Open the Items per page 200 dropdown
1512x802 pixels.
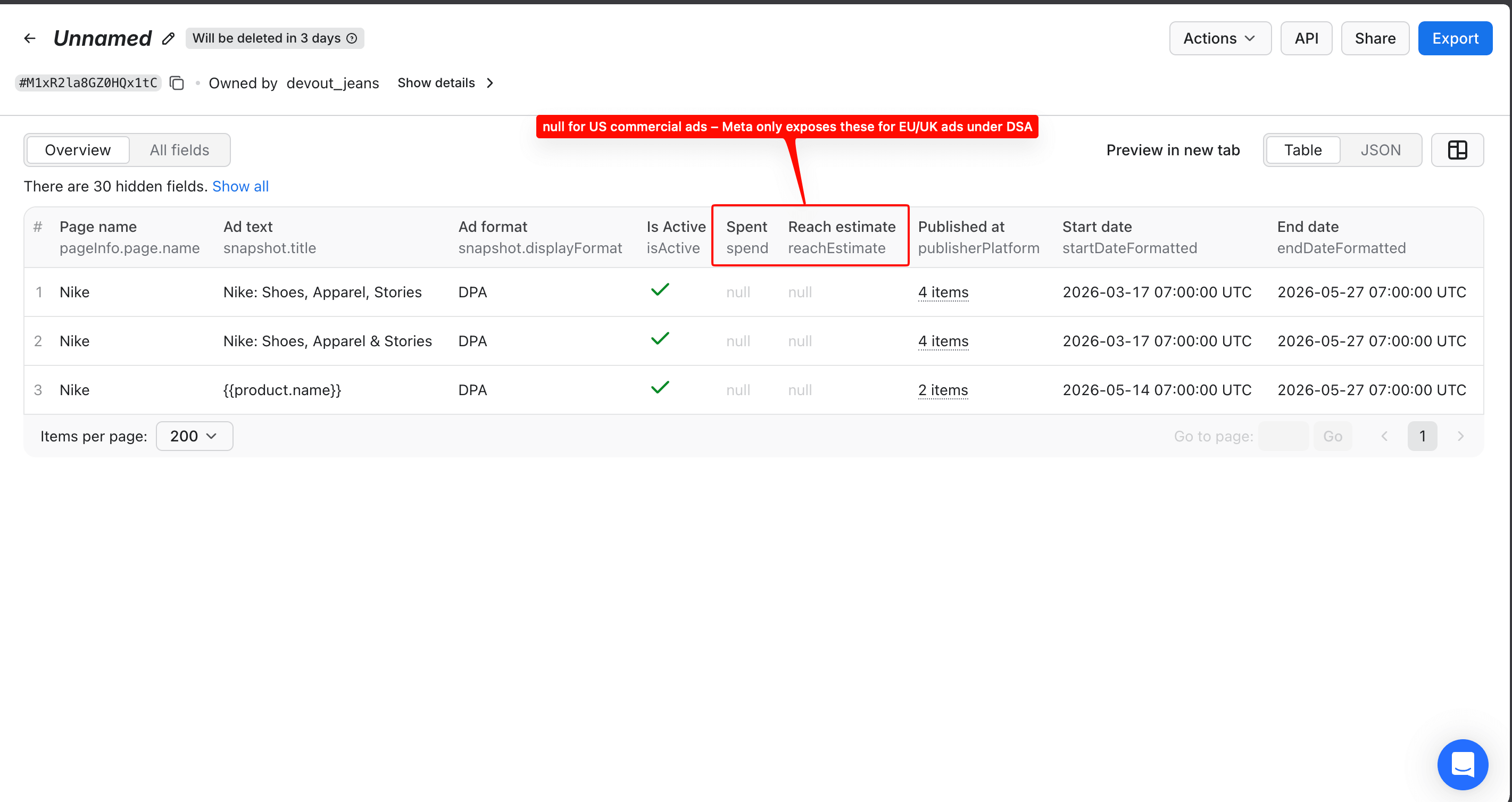point(194,436)
